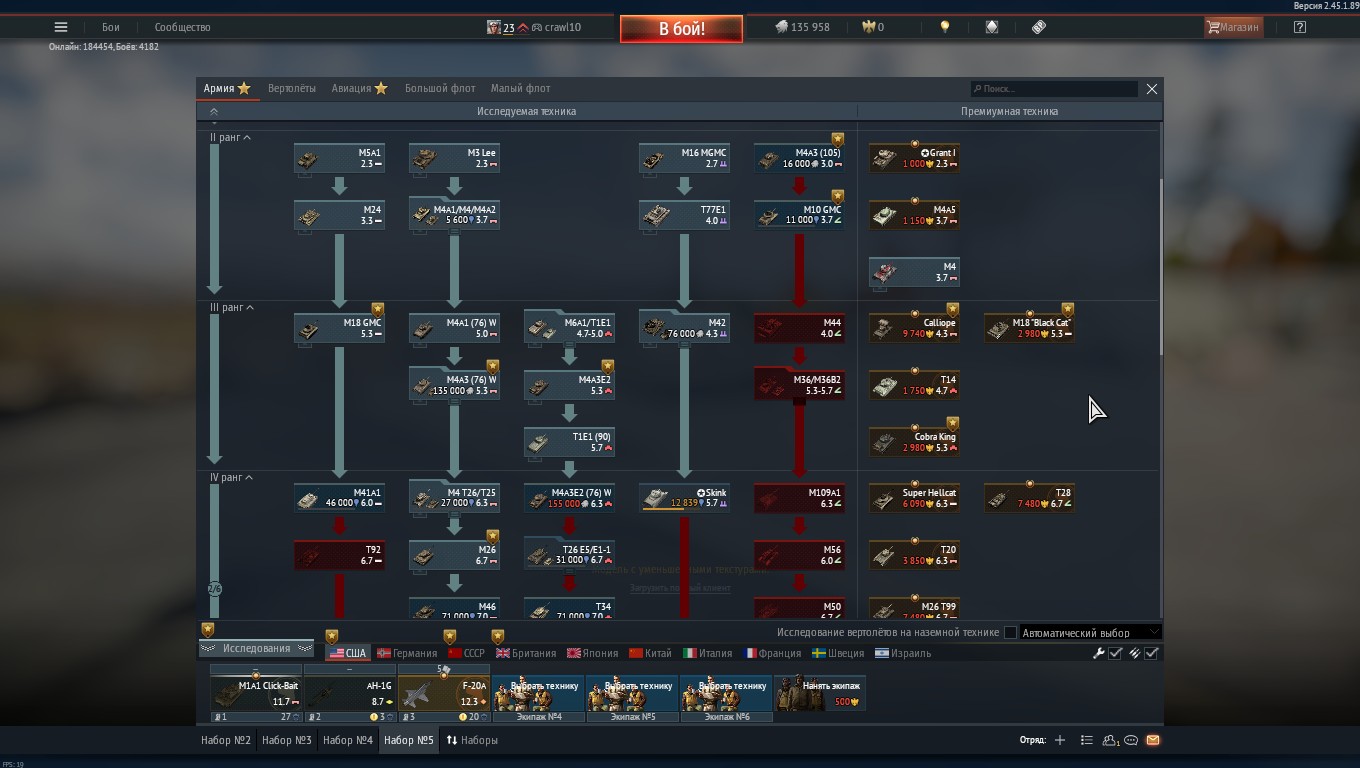Select the M1A1 Click-Bait crew slot

(256, 693)
